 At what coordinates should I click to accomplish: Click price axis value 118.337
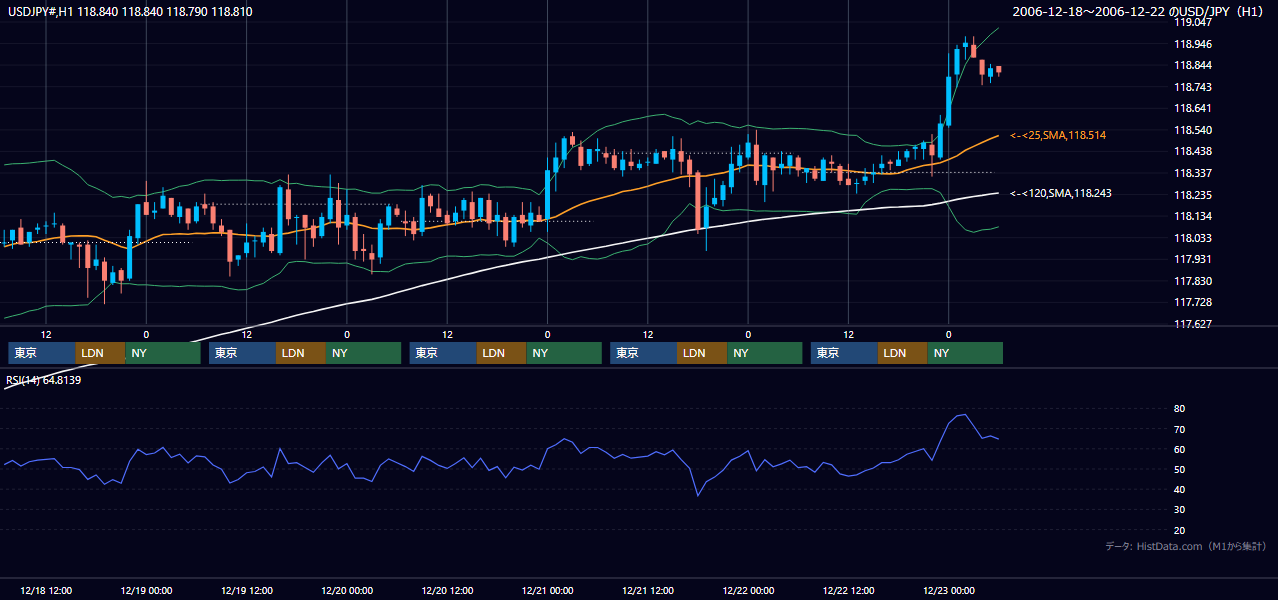[x=1194, y=173]
